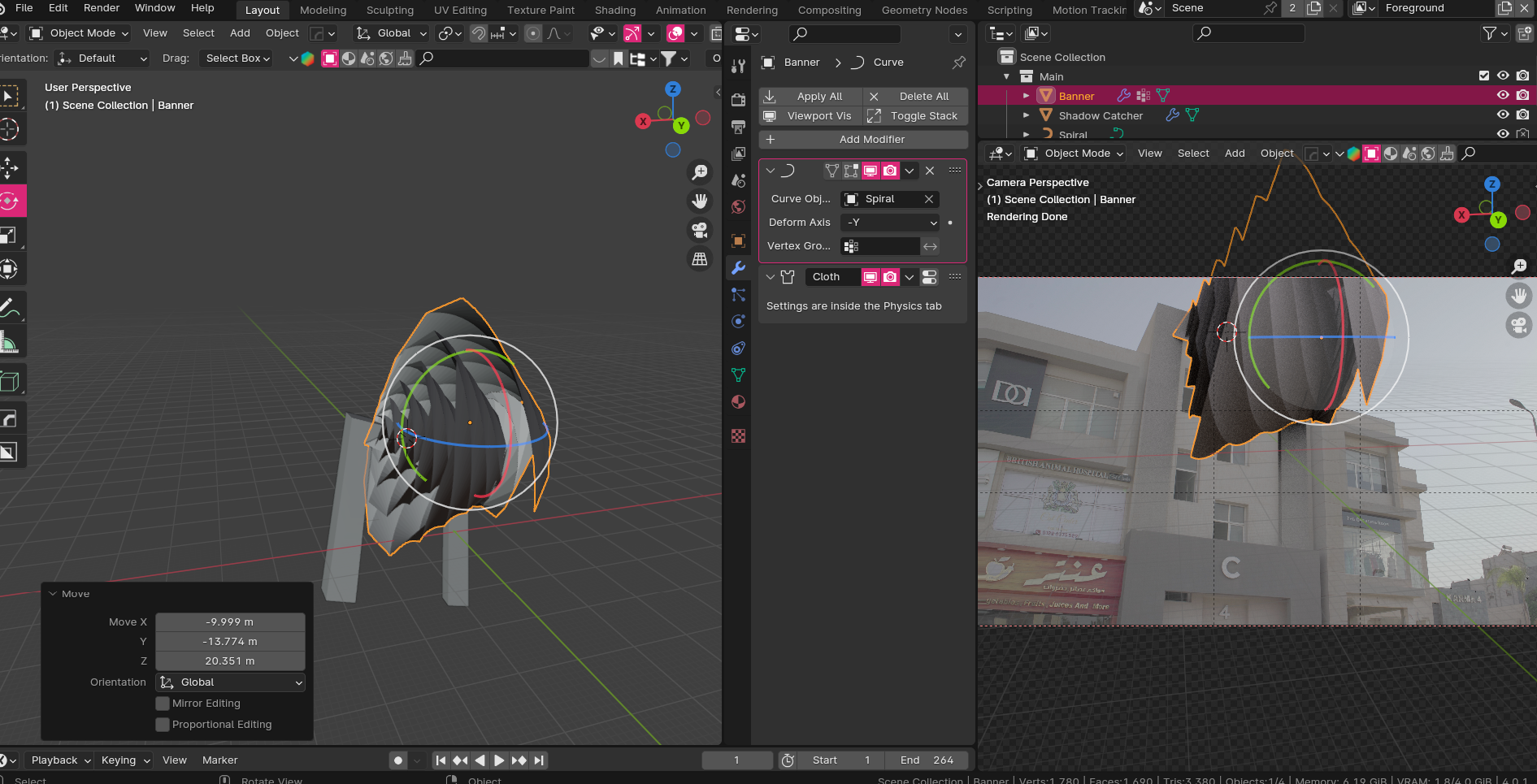Open the Texture properties tab
This screenshot has height=784, width=1537.
point(738,435)
